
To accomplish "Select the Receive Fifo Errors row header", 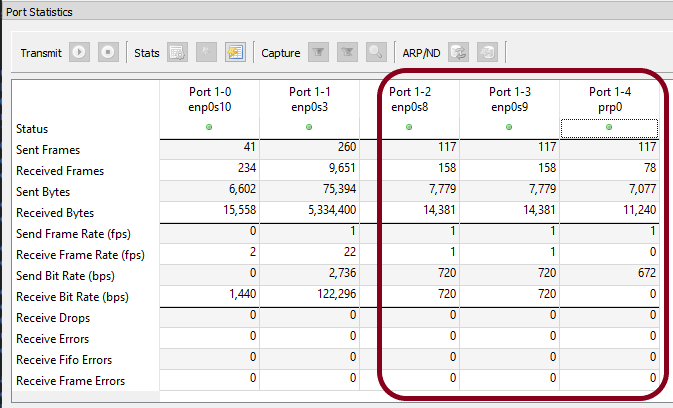I will [64, 360].
